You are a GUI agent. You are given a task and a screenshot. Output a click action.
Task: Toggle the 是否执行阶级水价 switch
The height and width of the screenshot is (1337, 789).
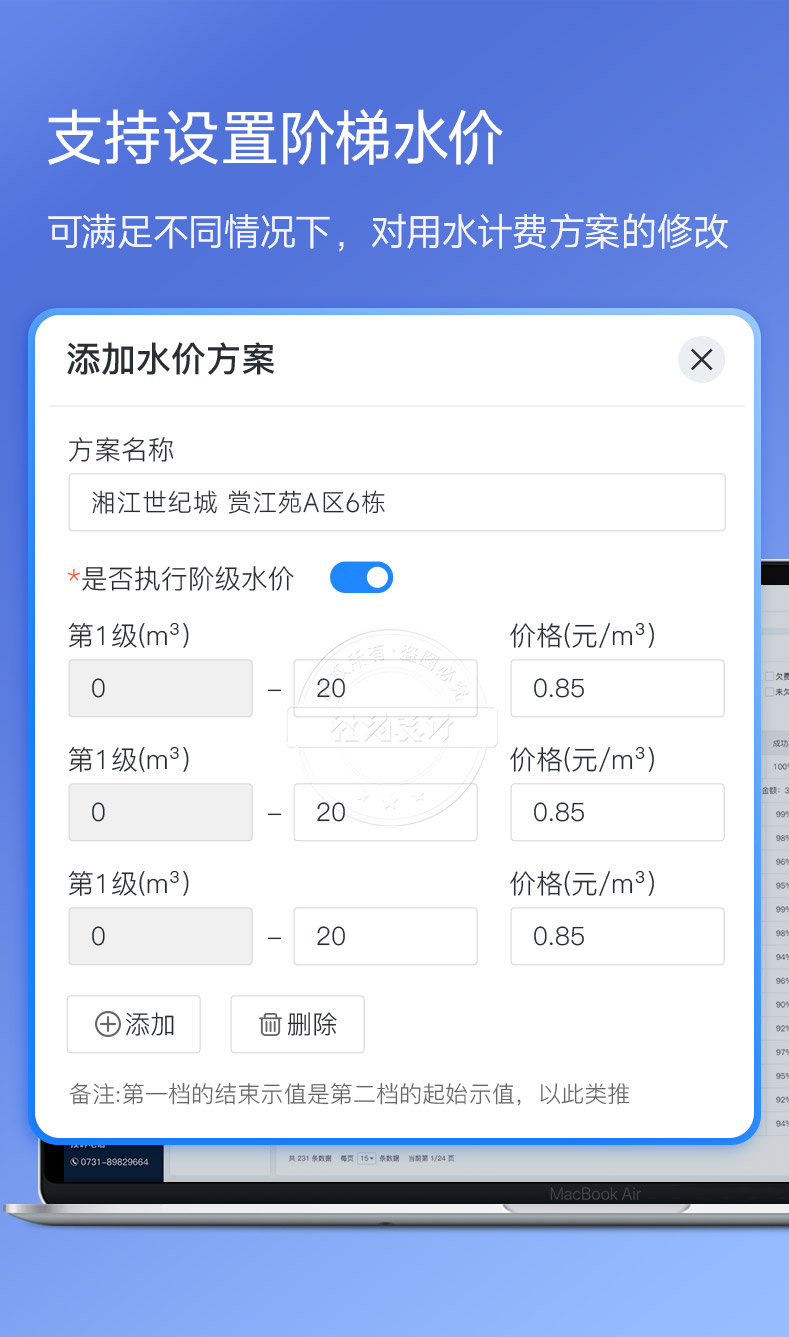click(x=361, y=577)
